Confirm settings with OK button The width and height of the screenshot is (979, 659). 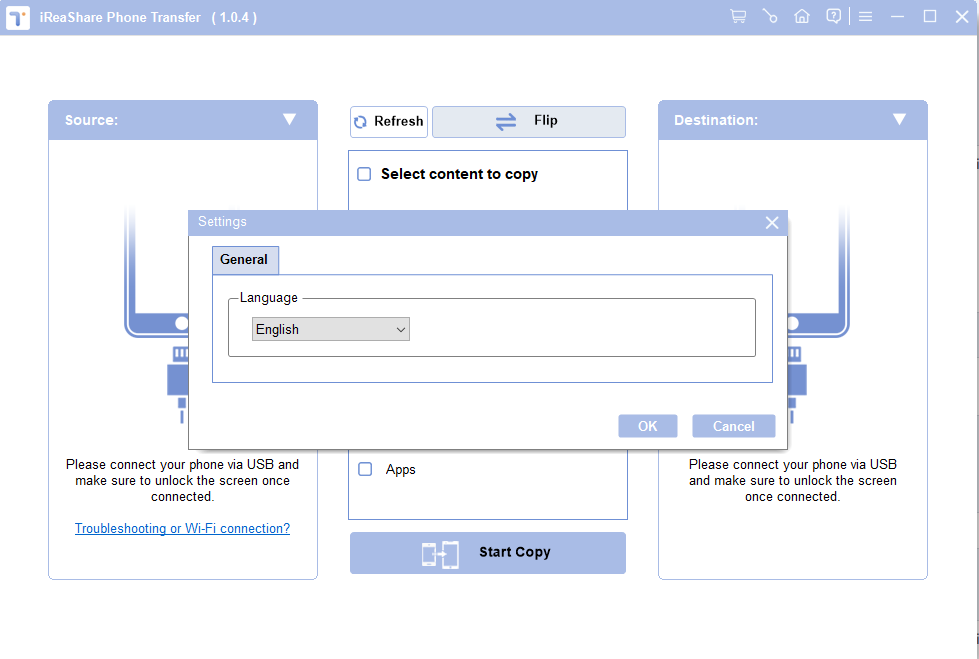(647, 426)
